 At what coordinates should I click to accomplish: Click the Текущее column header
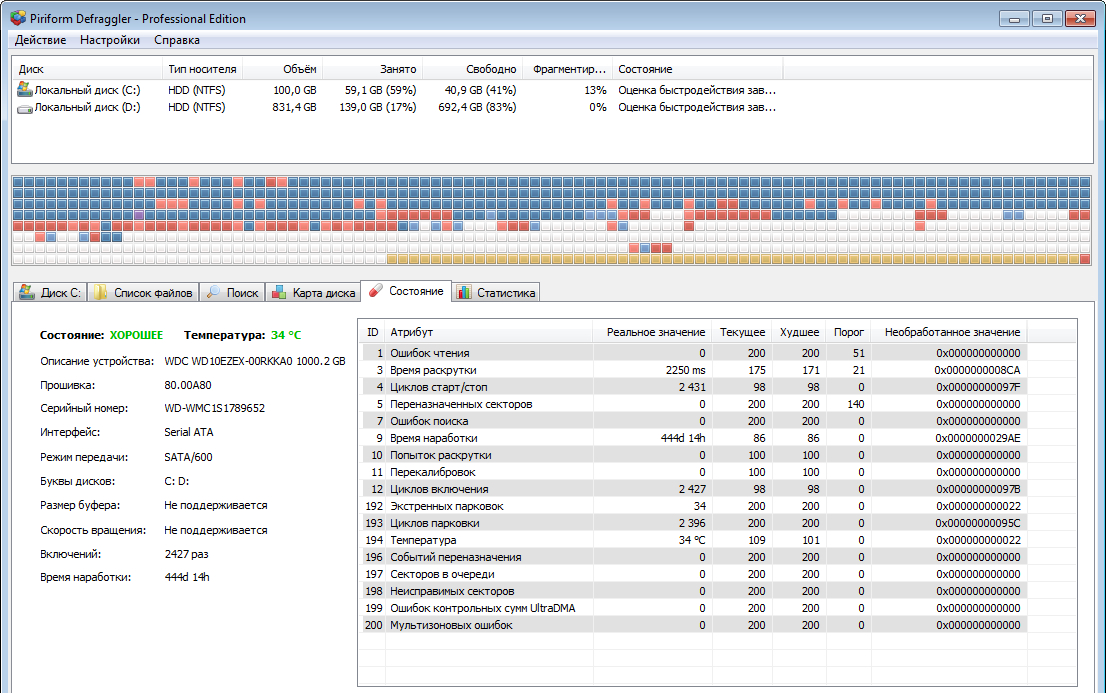point(742,332)
